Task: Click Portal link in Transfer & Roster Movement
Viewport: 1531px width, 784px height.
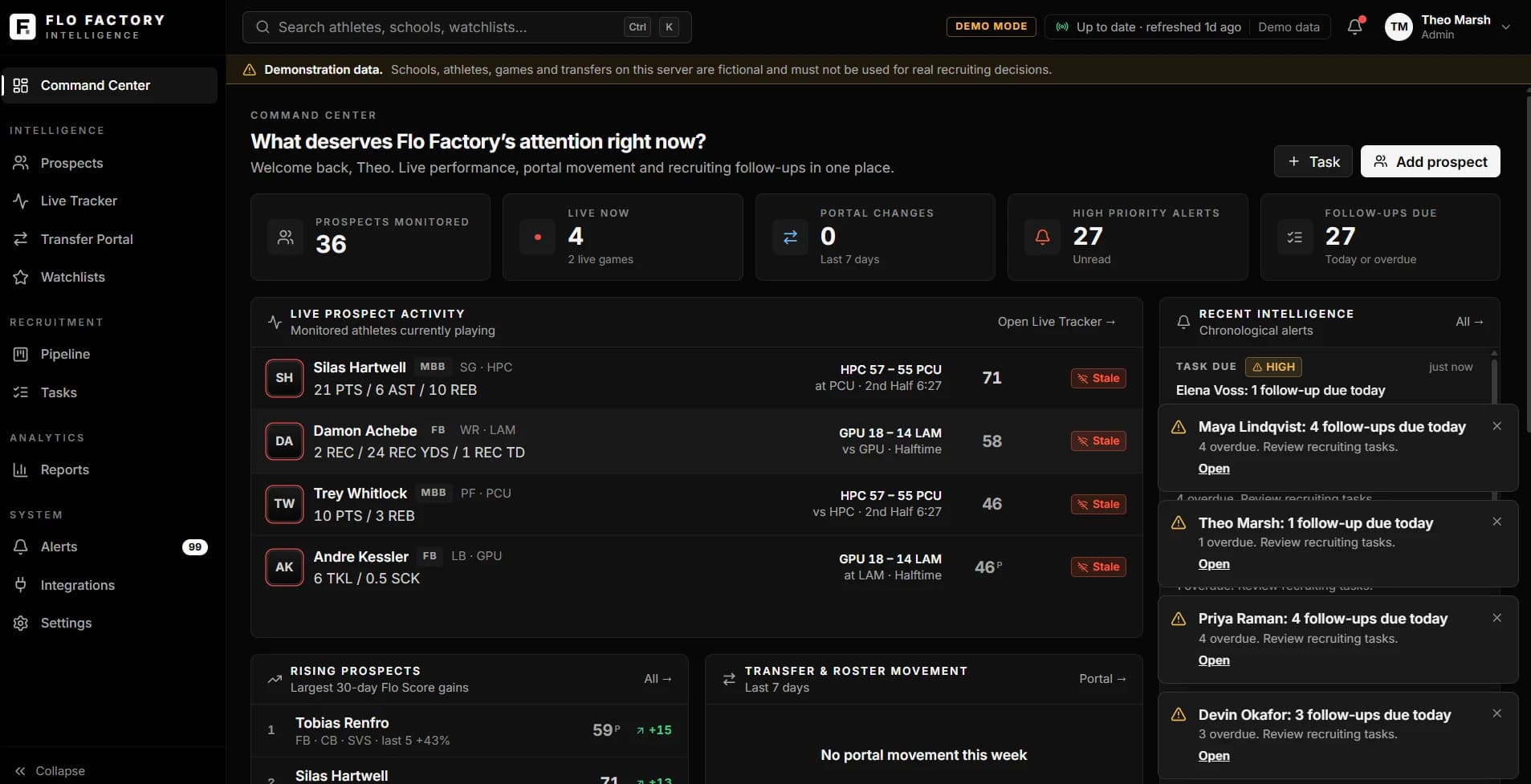Action: click(x=1102, y=679)
